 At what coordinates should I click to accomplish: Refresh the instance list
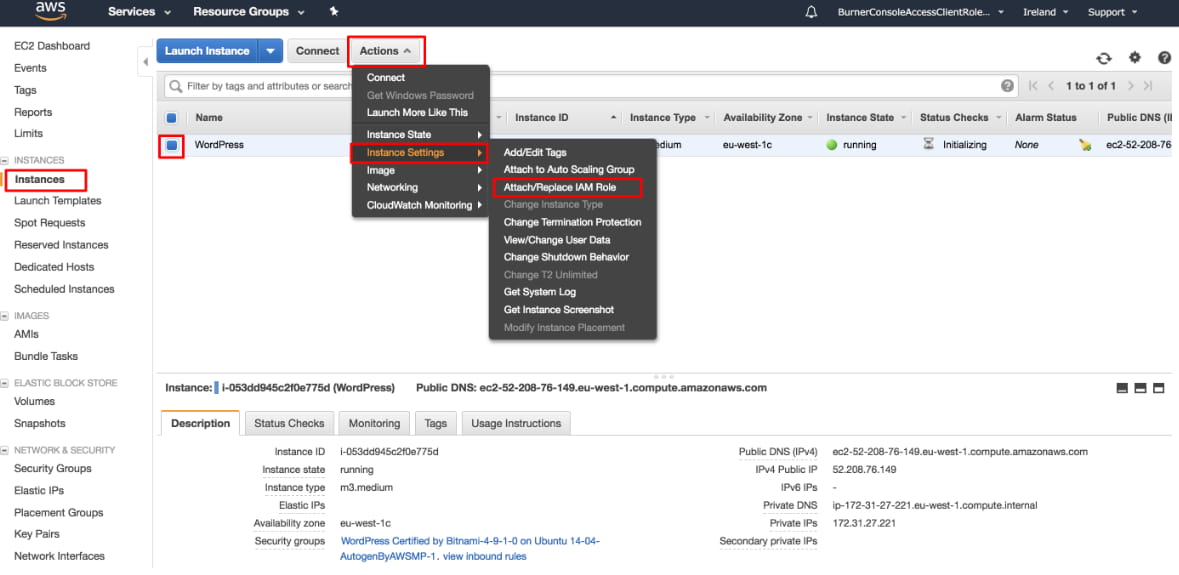(1104, 59)
